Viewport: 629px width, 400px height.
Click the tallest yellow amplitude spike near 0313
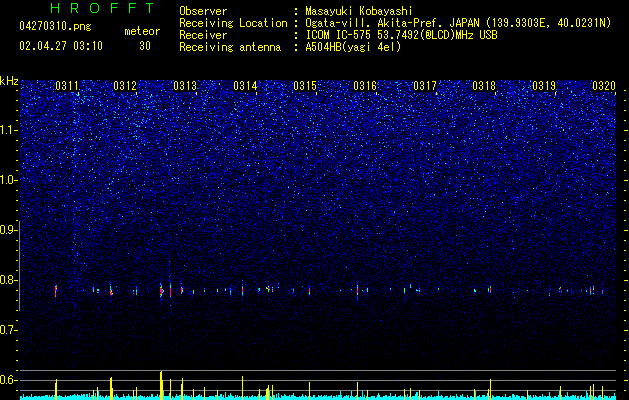161,385
